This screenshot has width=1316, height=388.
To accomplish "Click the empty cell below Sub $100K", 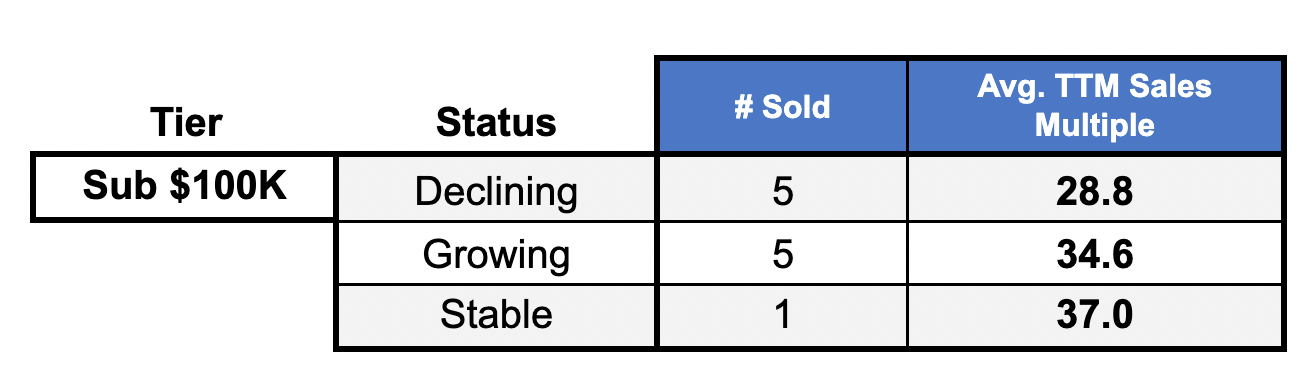I will 185,285.
